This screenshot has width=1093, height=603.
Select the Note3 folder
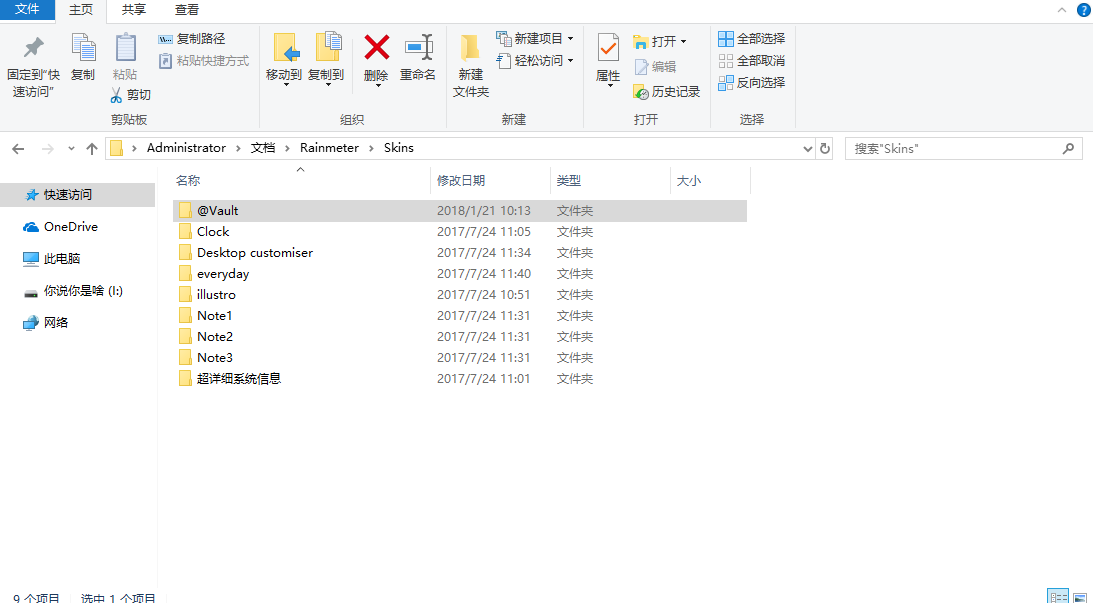[x=459, y=357]
